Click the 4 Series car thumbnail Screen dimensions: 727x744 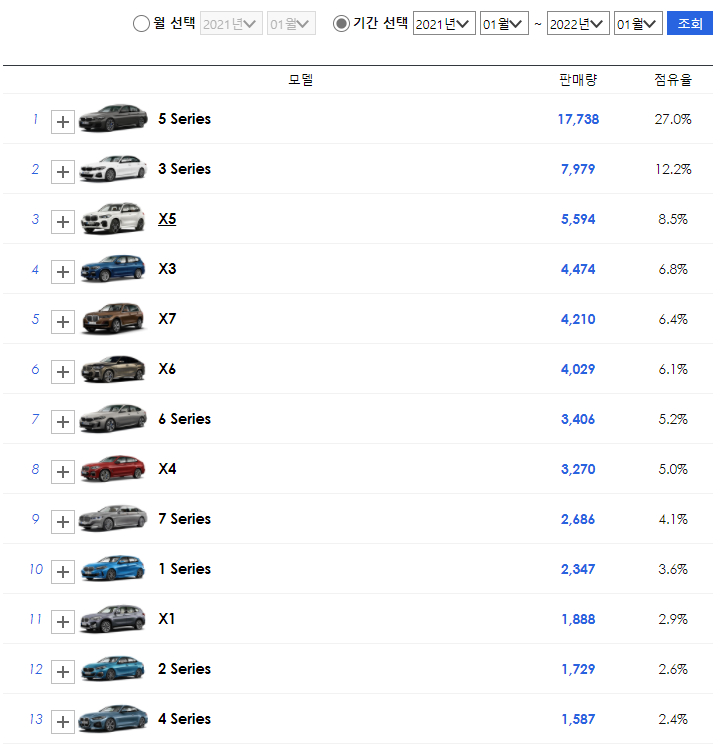113,718
